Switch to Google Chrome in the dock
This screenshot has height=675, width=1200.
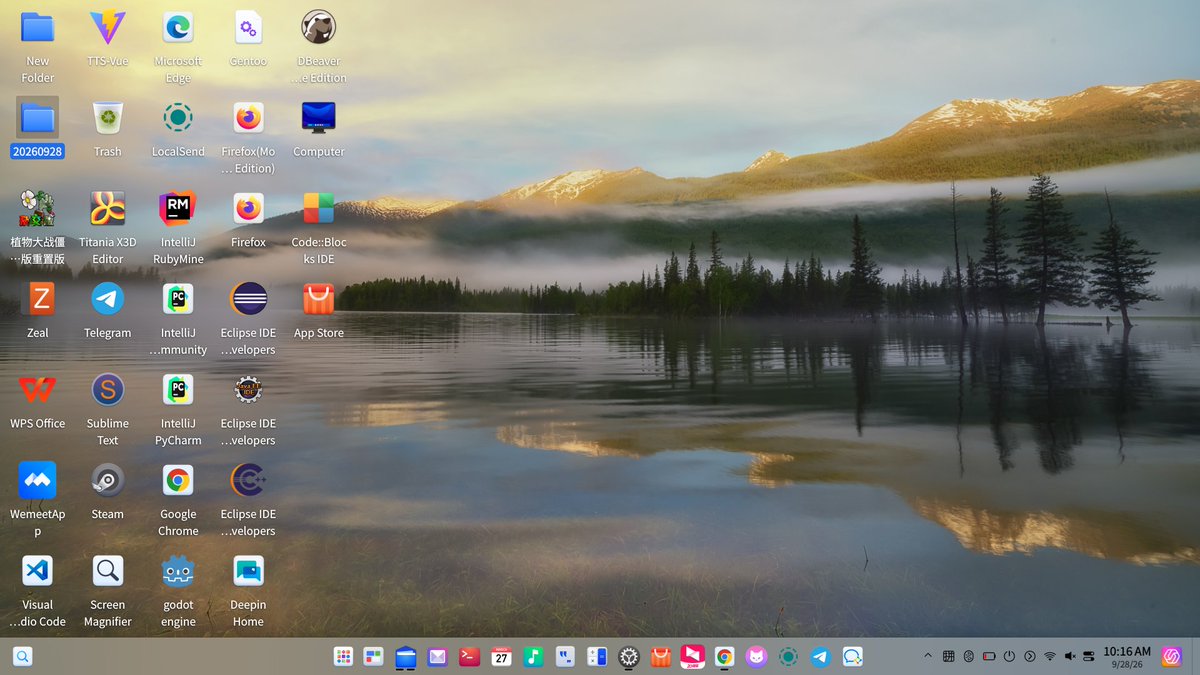coord(725,656)
